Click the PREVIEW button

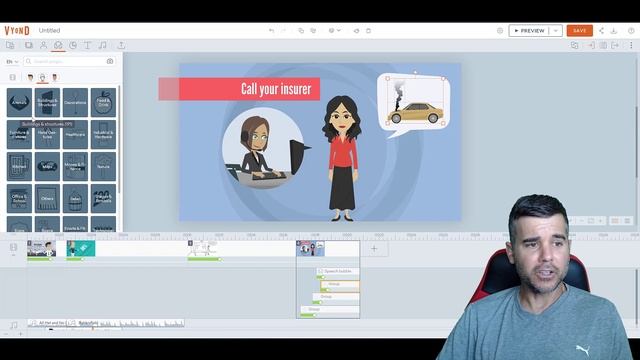click(529, 31)
